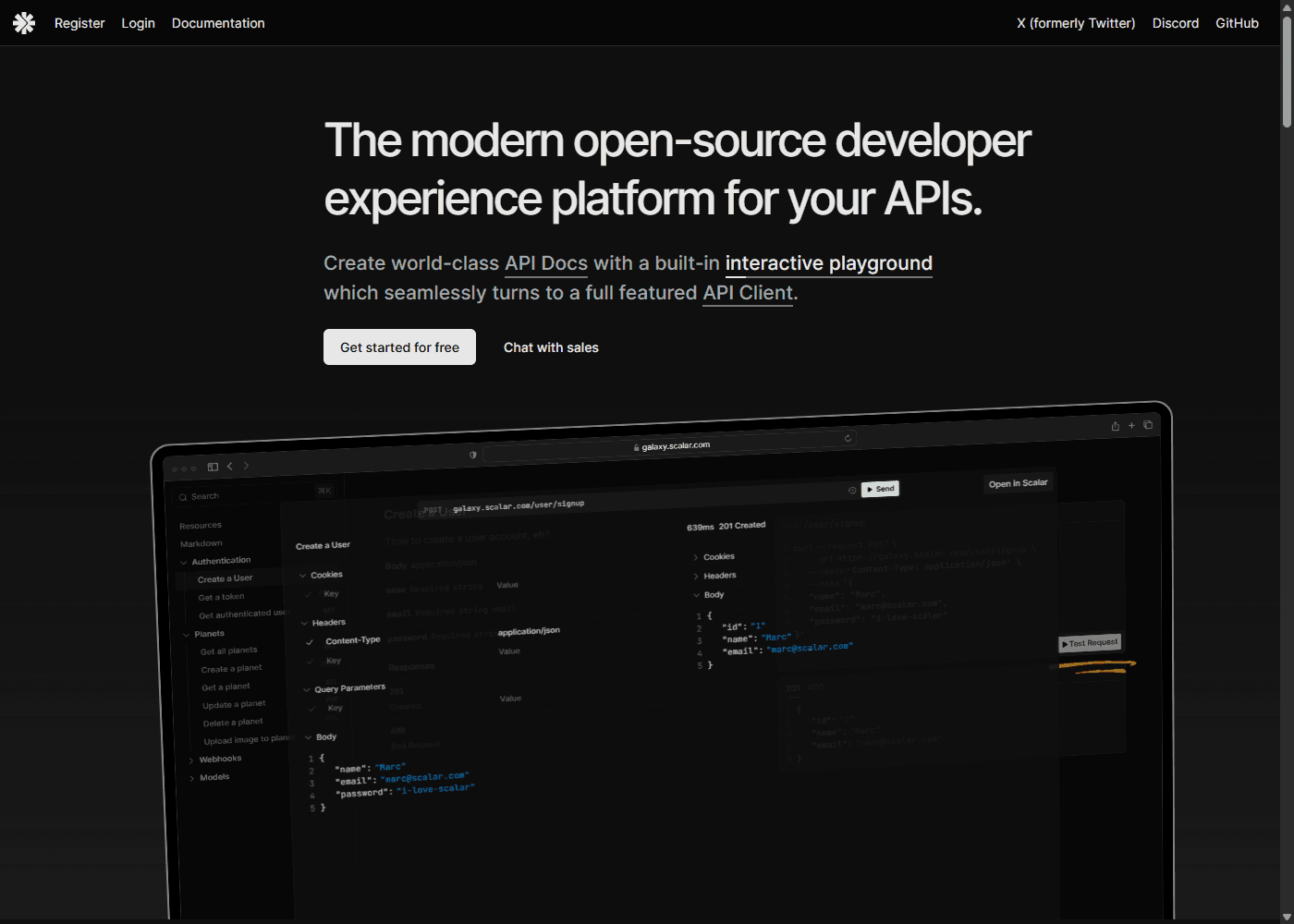Select Resources in the sidebar
This screenshot has width=1294, height=924.
click(x=201, y=526)
